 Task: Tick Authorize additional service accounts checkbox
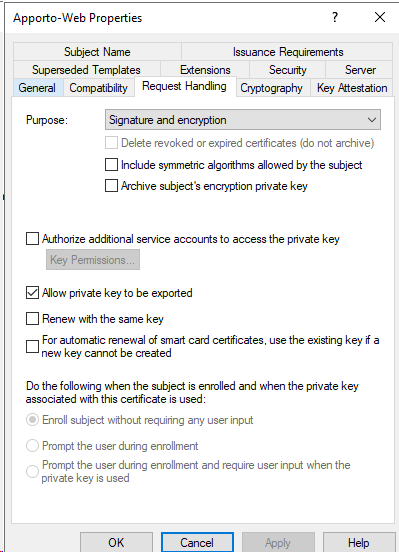(32, 239)
